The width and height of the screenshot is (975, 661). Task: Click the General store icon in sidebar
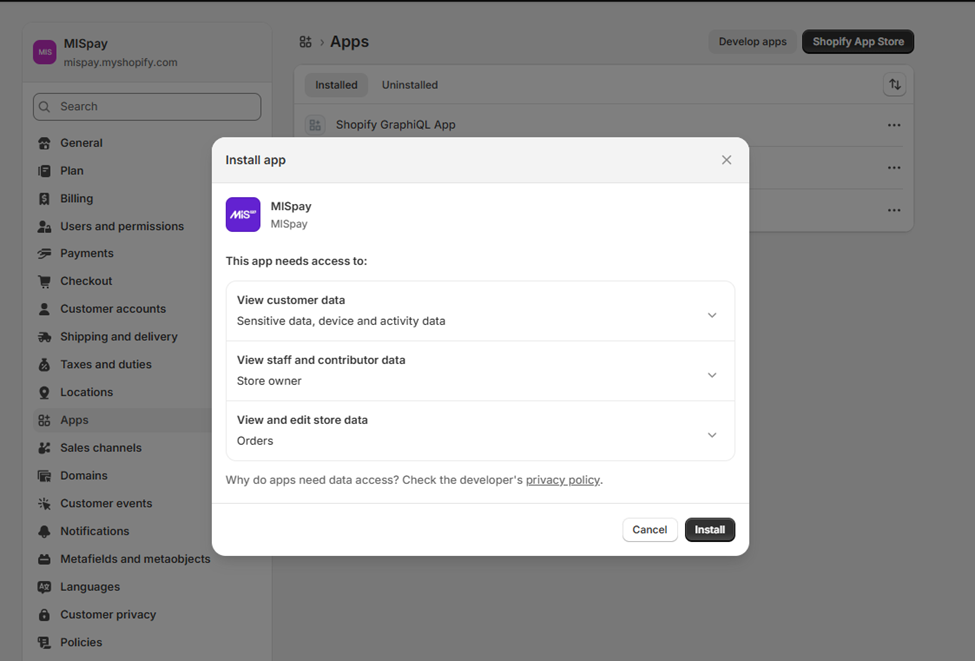44,143
